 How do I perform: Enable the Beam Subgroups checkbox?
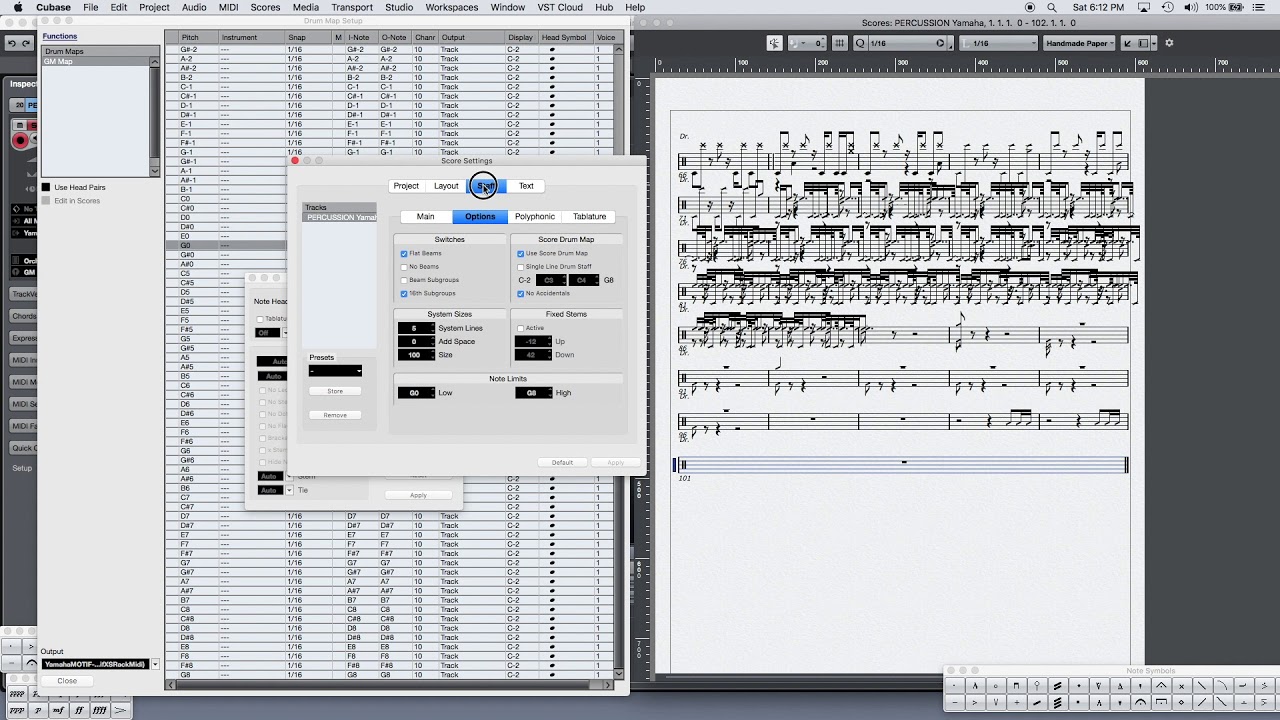[404, 280]
